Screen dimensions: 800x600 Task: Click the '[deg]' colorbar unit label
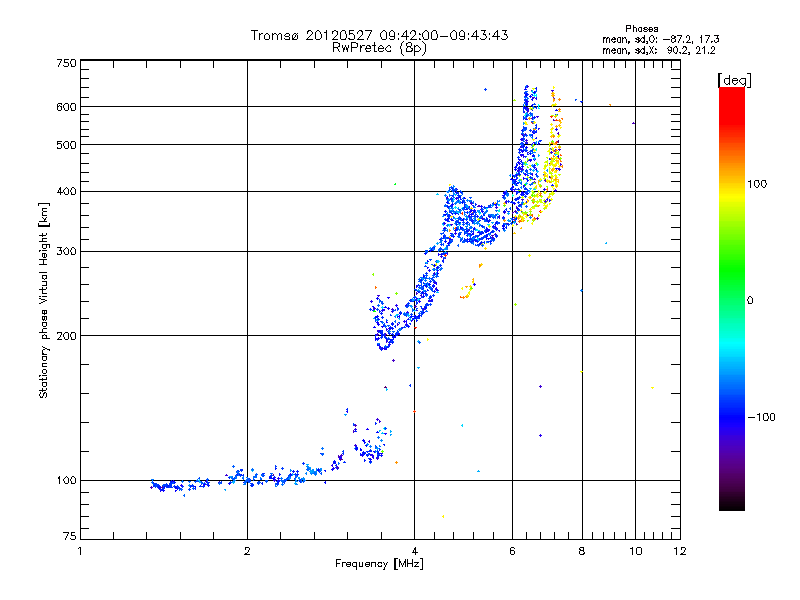click(734, 80)
